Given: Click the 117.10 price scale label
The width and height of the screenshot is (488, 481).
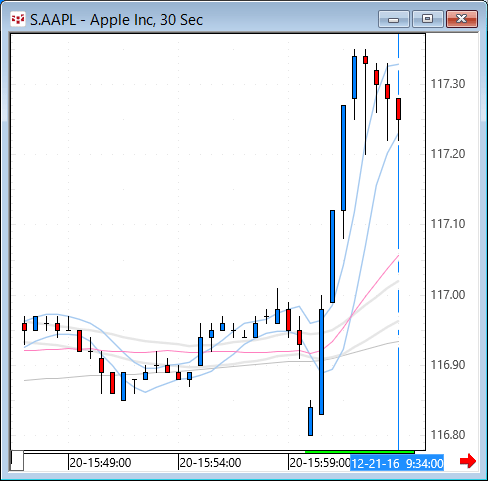Looking at the screenshot, I should click(448, 224).
